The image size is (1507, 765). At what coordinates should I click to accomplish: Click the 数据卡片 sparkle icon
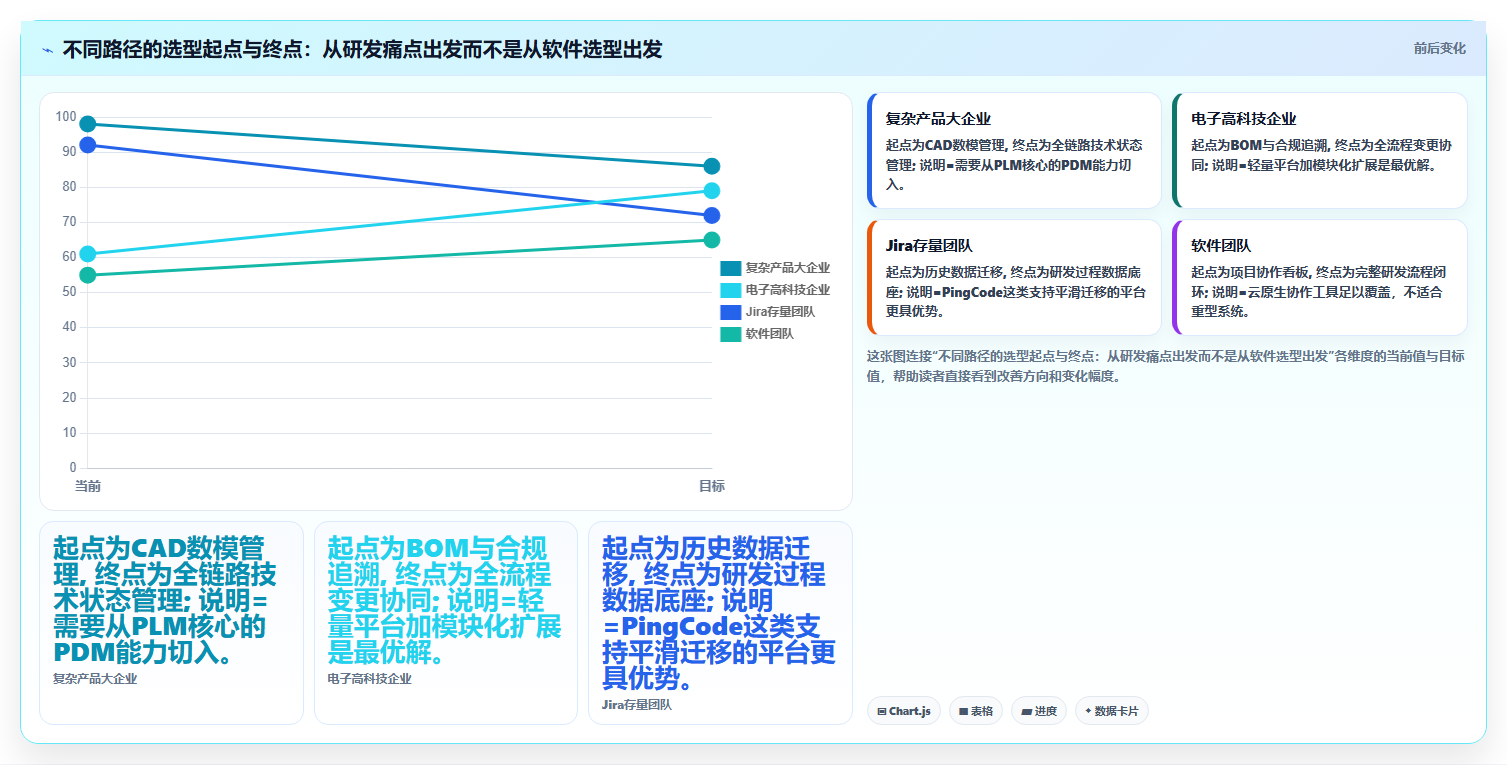point(1088,711)
